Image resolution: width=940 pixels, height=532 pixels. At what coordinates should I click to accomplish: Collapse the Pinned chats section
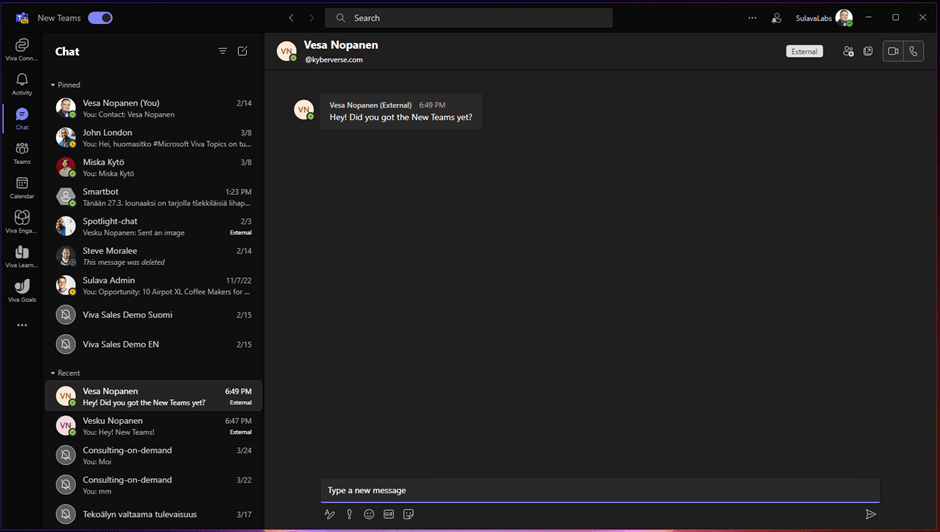tap(53, 85)
